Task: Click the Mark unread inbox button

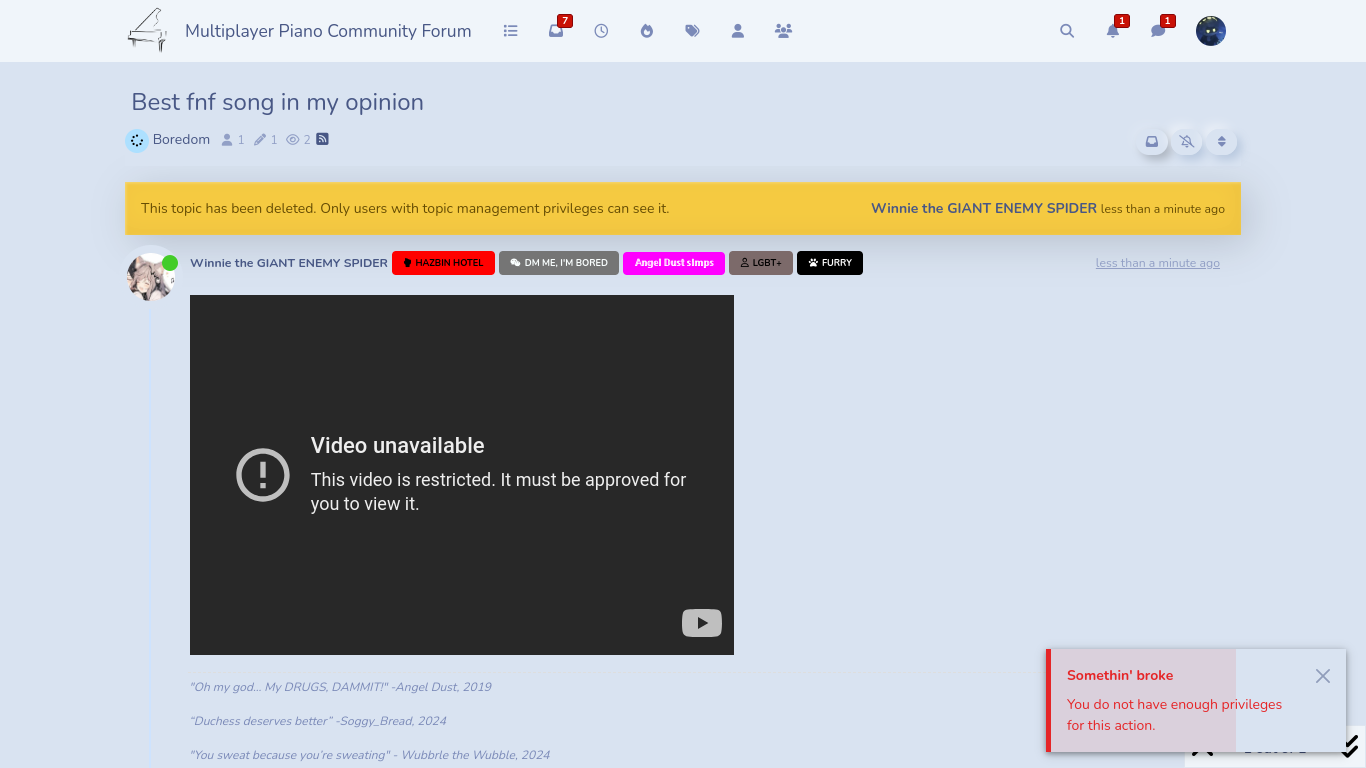Action: (1152, 142)
